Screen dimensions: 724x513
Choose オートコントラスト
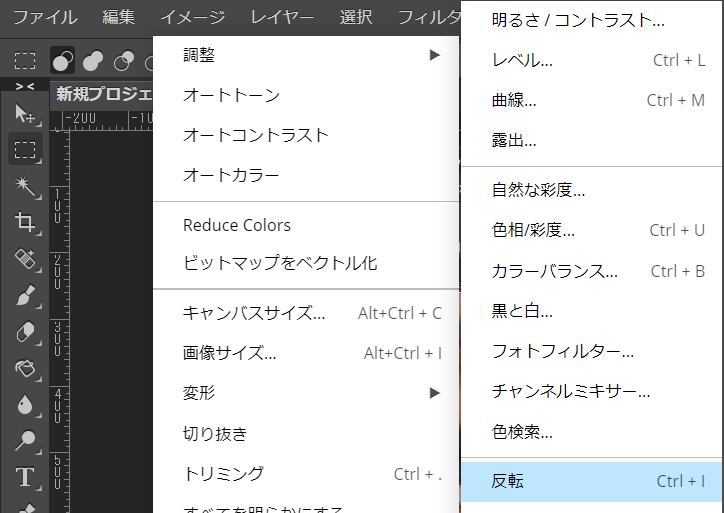[307, 135]
